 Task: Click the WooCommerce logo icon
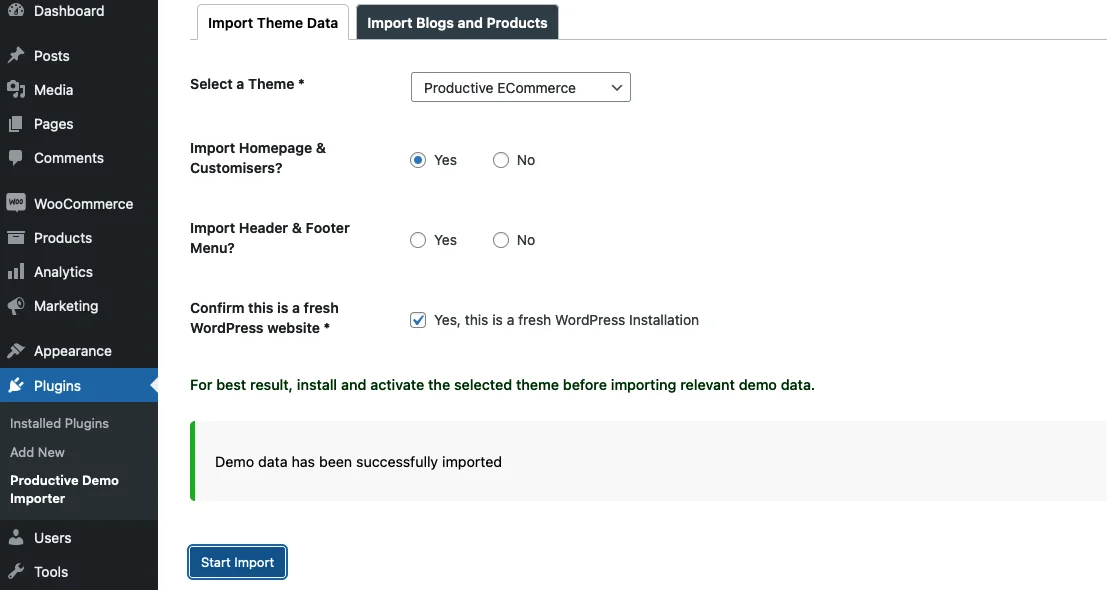coord(16,203)
